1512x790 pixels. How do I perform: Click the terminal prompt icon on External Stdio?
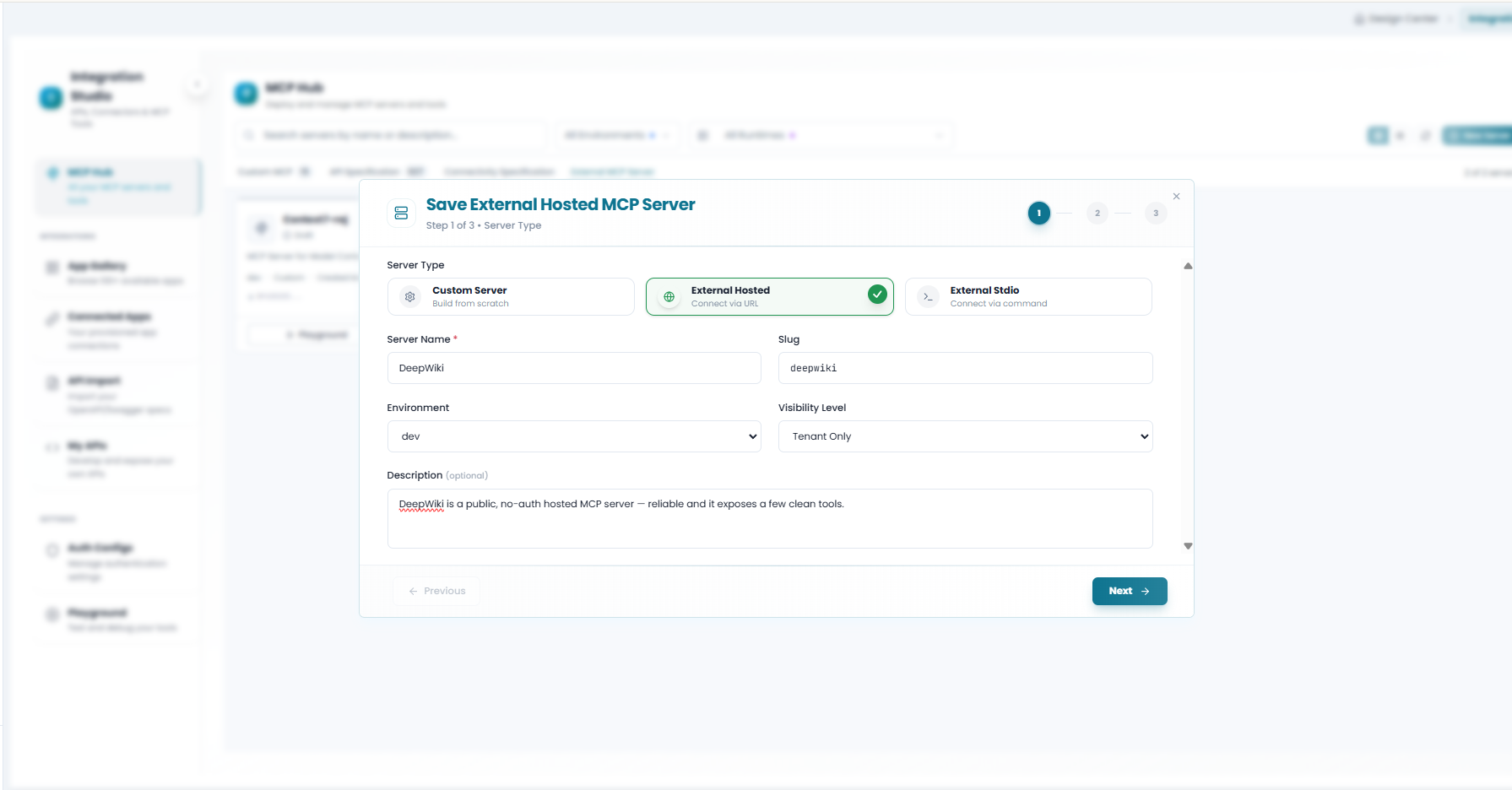(928, 297)
